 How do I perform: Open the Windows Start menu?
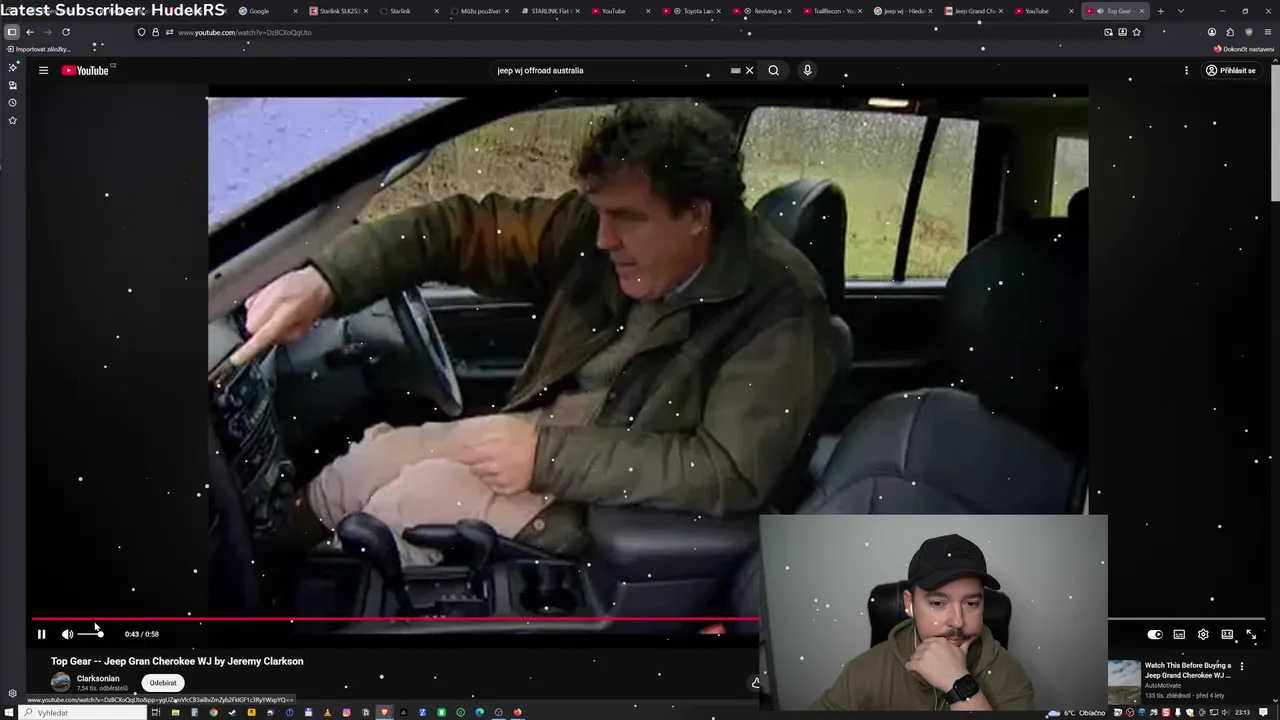coord(8,712)
